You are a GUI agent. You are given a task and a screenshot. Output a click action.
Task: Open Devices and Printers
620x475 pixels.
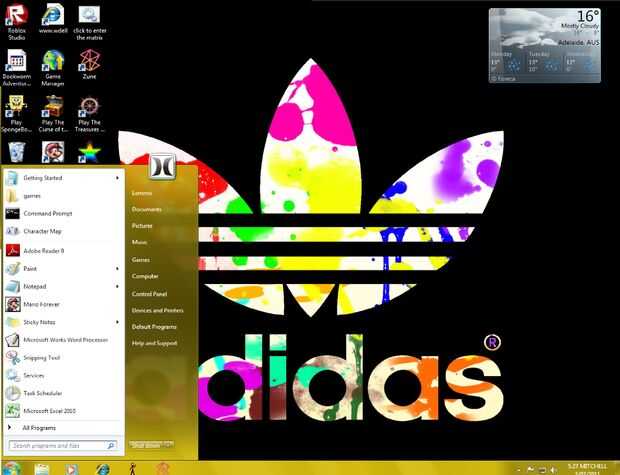[158, 310]
